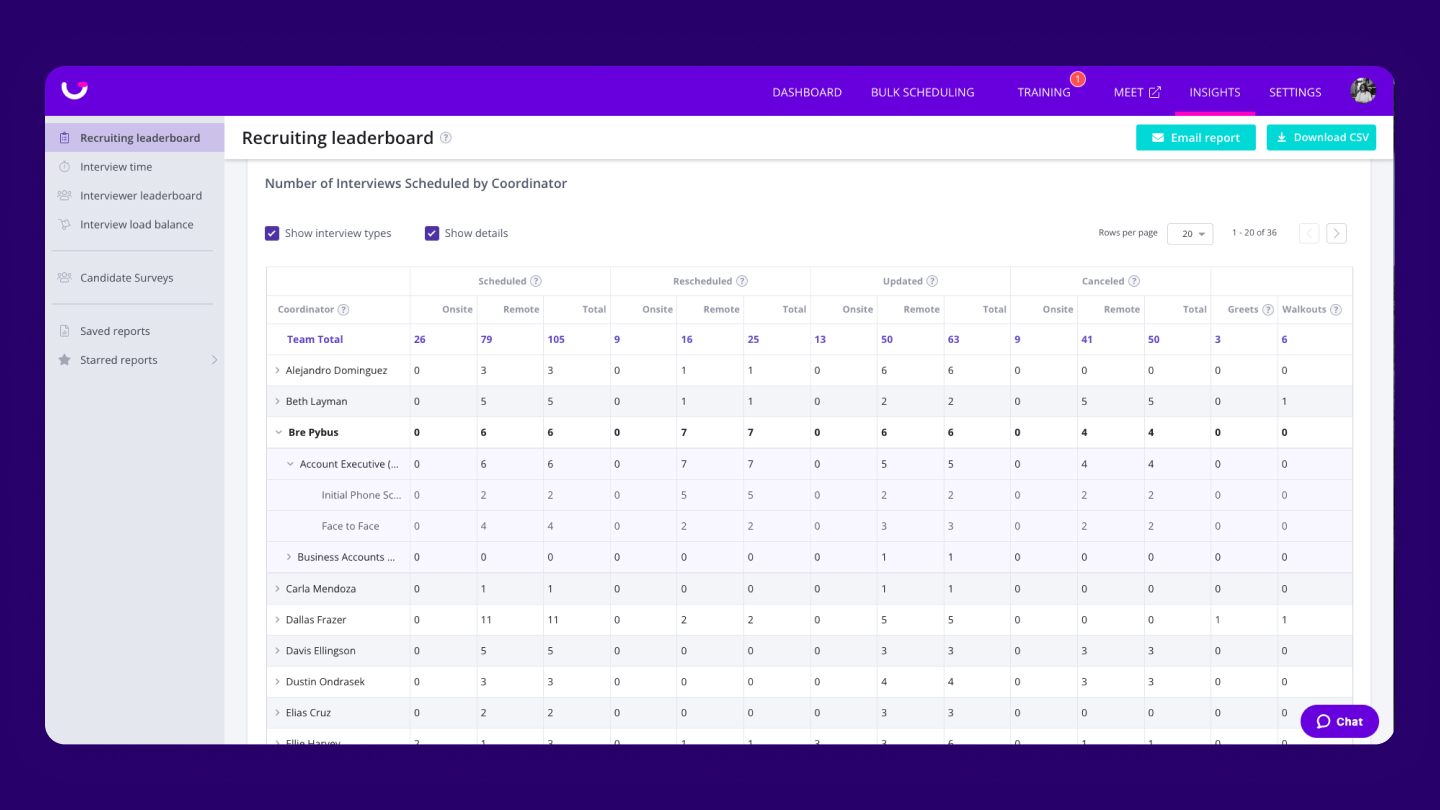
Task: Click the app logo in the header
Action: click(x=75, y=90)
